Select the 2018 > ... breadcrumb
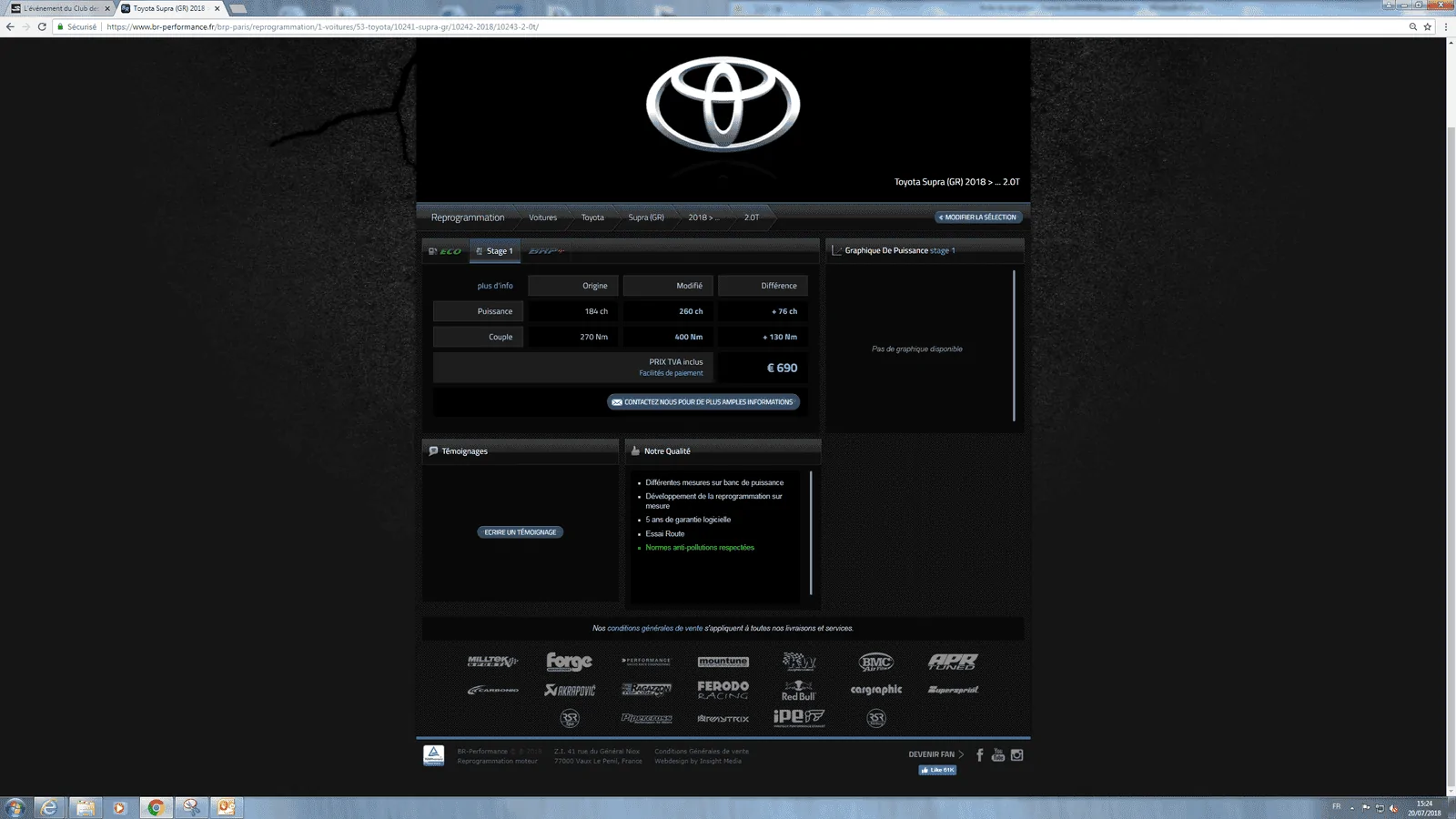Viewport: 1456px width, 819px height. point(703,217)
